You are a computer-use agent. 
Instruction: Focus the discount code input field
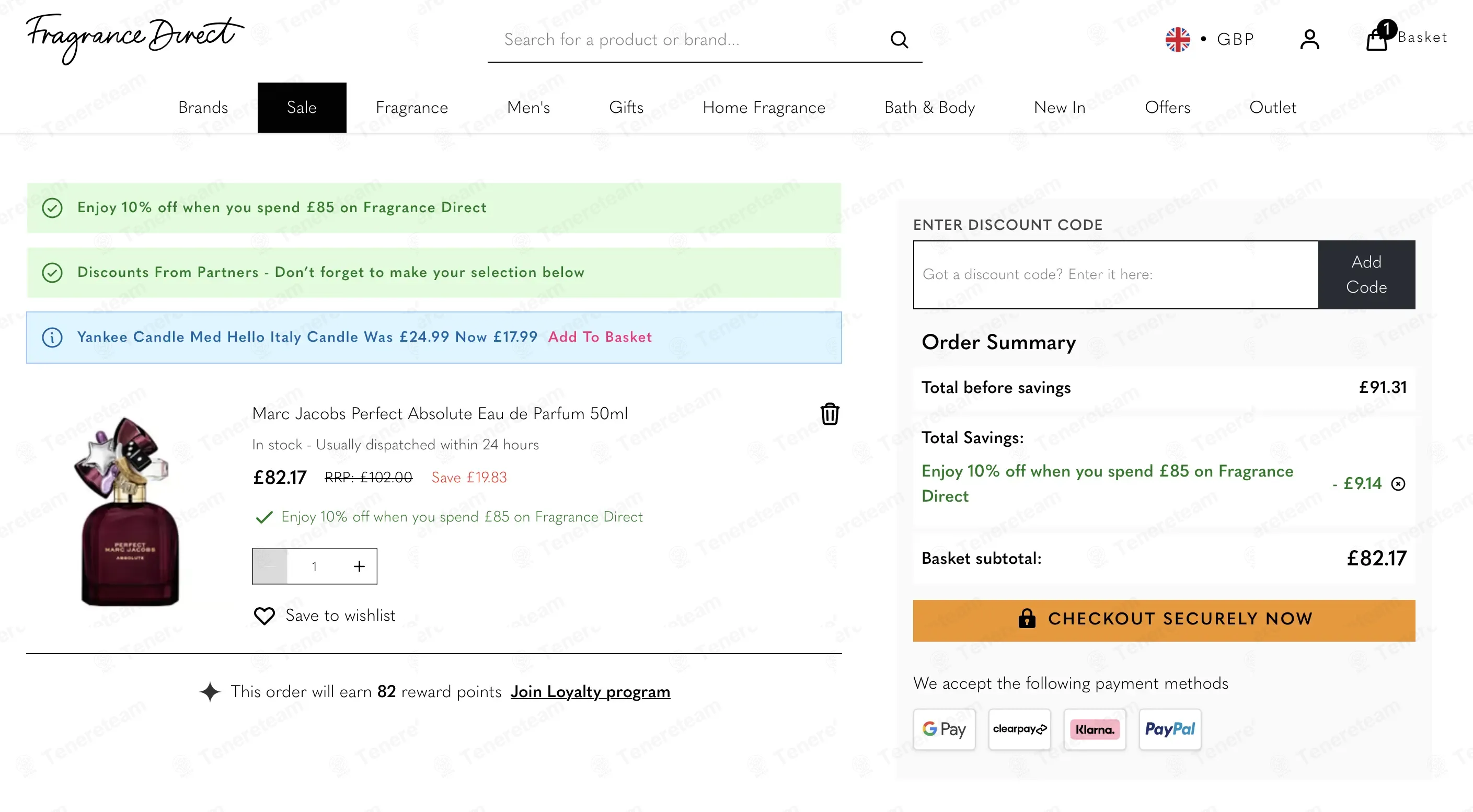coord(1116,275)
